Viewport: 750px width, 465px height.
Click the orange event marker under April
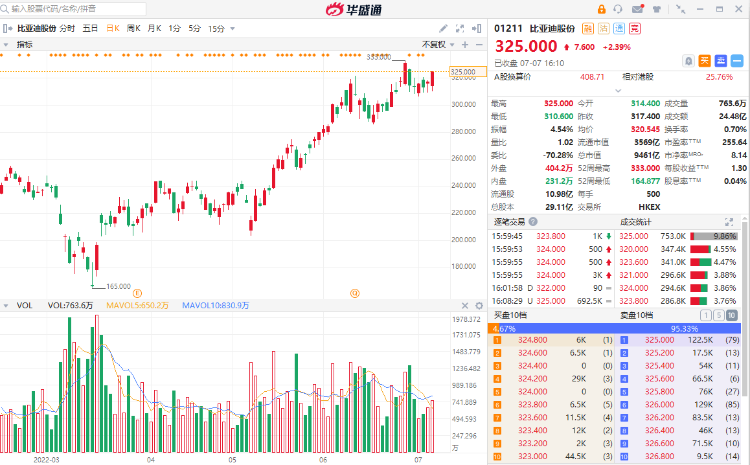pos(137,293)
